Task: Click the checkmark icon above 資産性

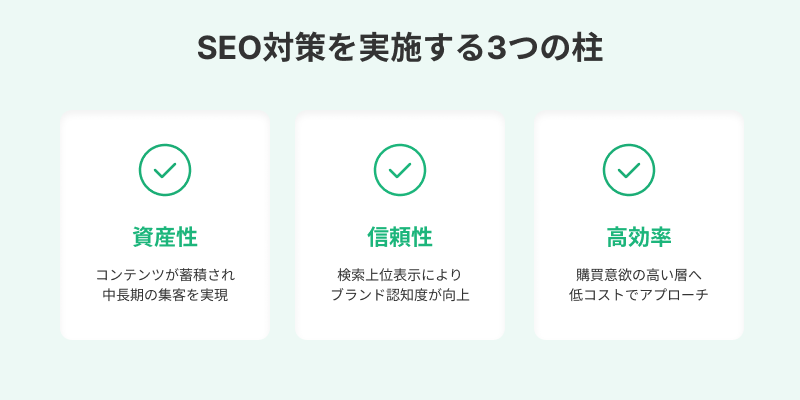Action: pos(164,170)
